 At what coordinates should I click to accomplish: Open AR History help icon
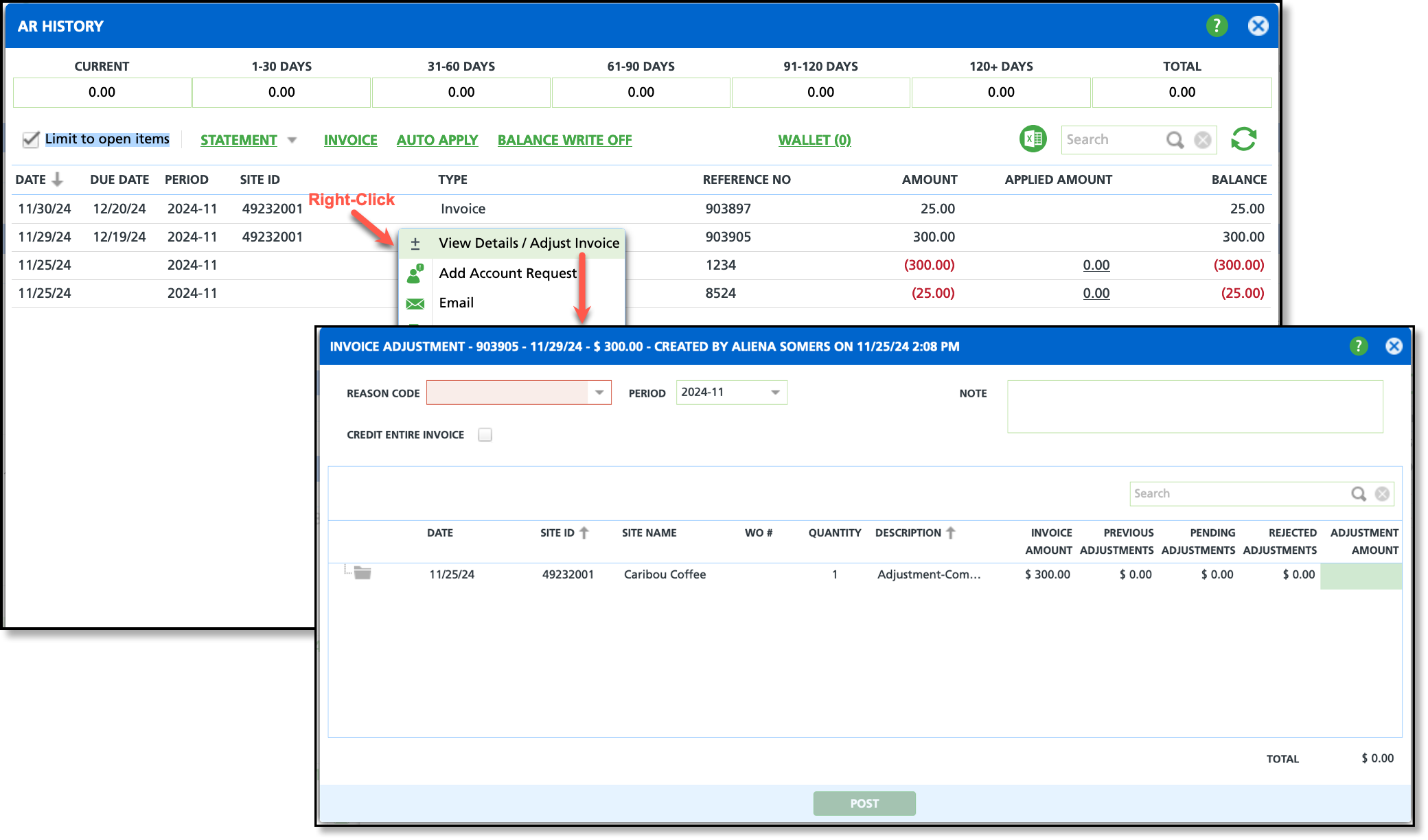tap(1217, 26)
